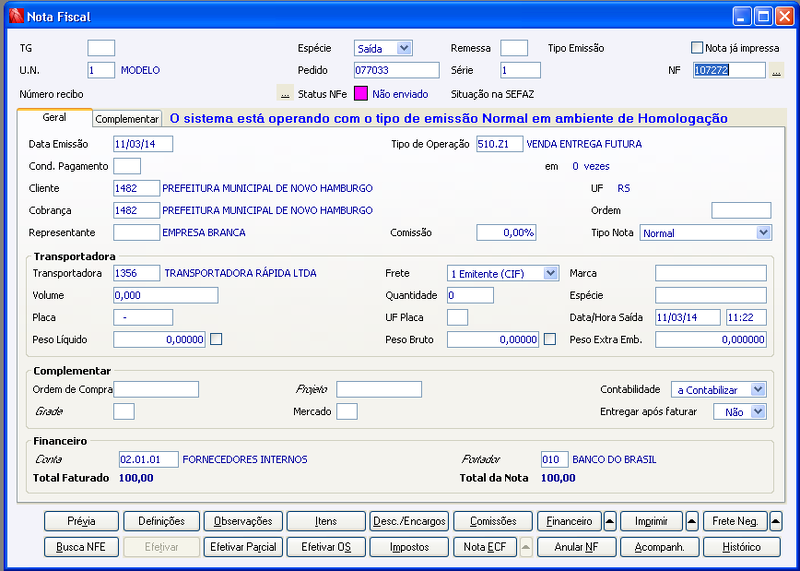This screenshot has width=800, height=571.
Task: Click the Nota Fiscal title bar app icon
Action: click(x=16, y=16)
